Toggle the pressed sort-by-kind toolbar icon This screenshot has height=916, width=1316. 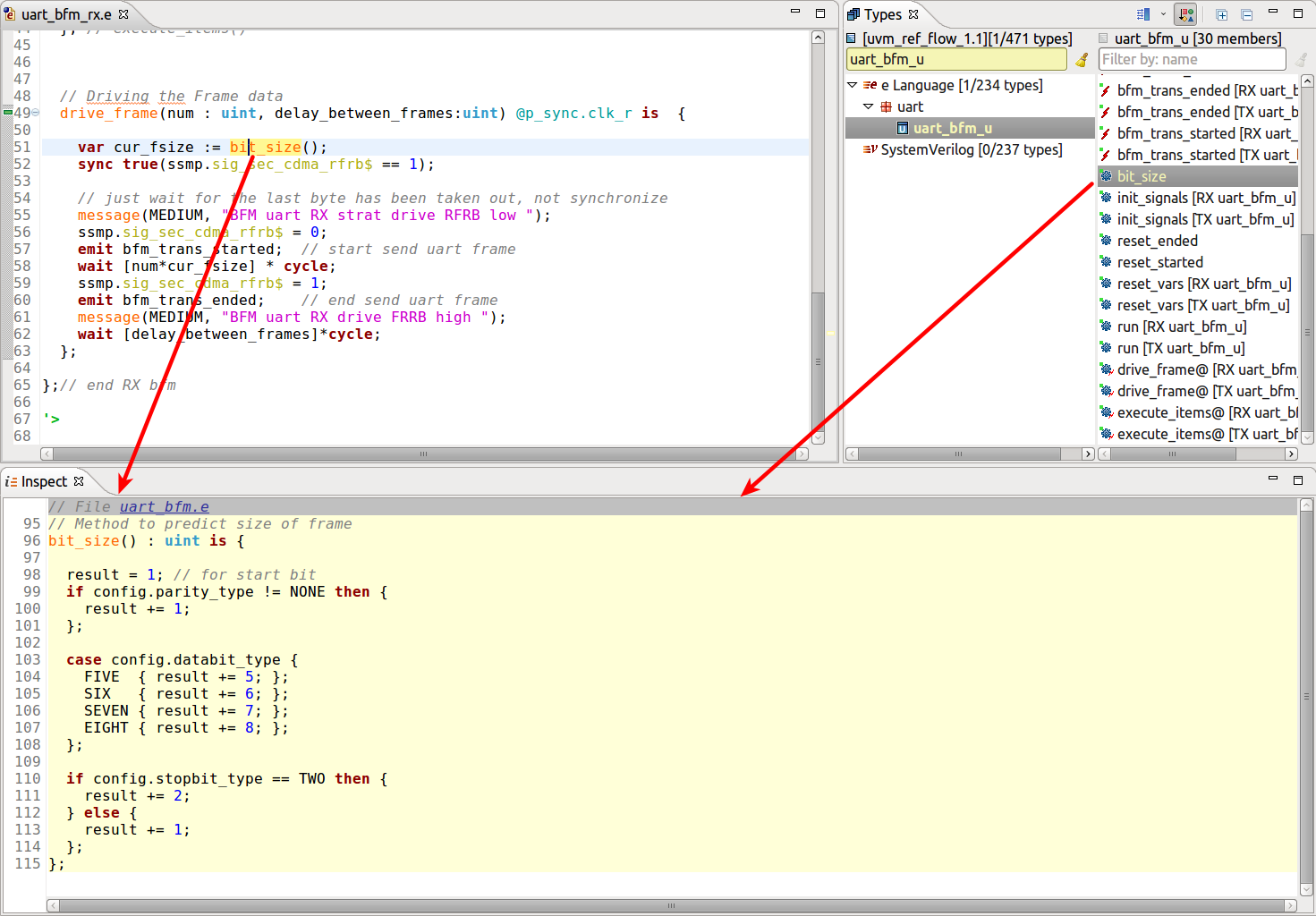click(1185, 14)
